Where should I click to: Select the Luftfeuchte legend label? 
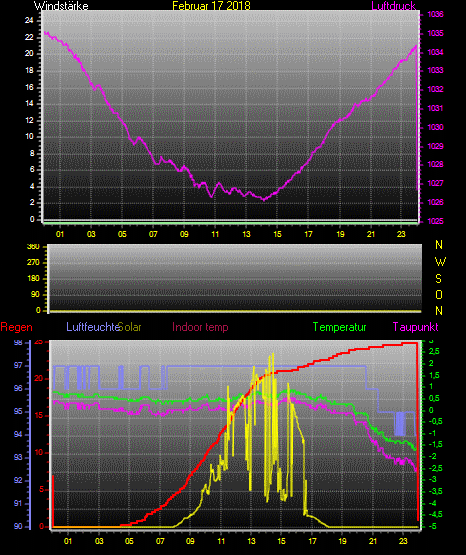pyautogui.click(x=93, y=327)
